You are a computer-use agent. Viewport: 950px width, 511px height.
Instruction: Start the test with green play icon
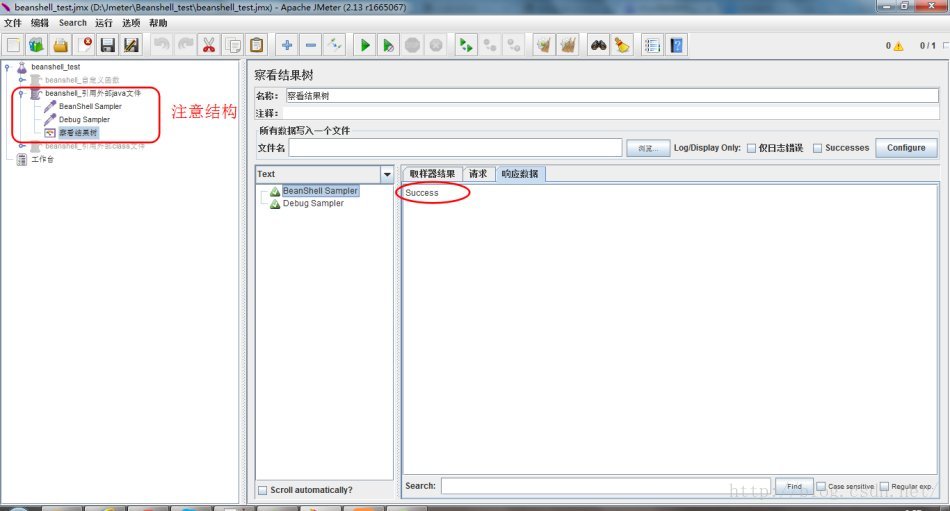[365, 45]
